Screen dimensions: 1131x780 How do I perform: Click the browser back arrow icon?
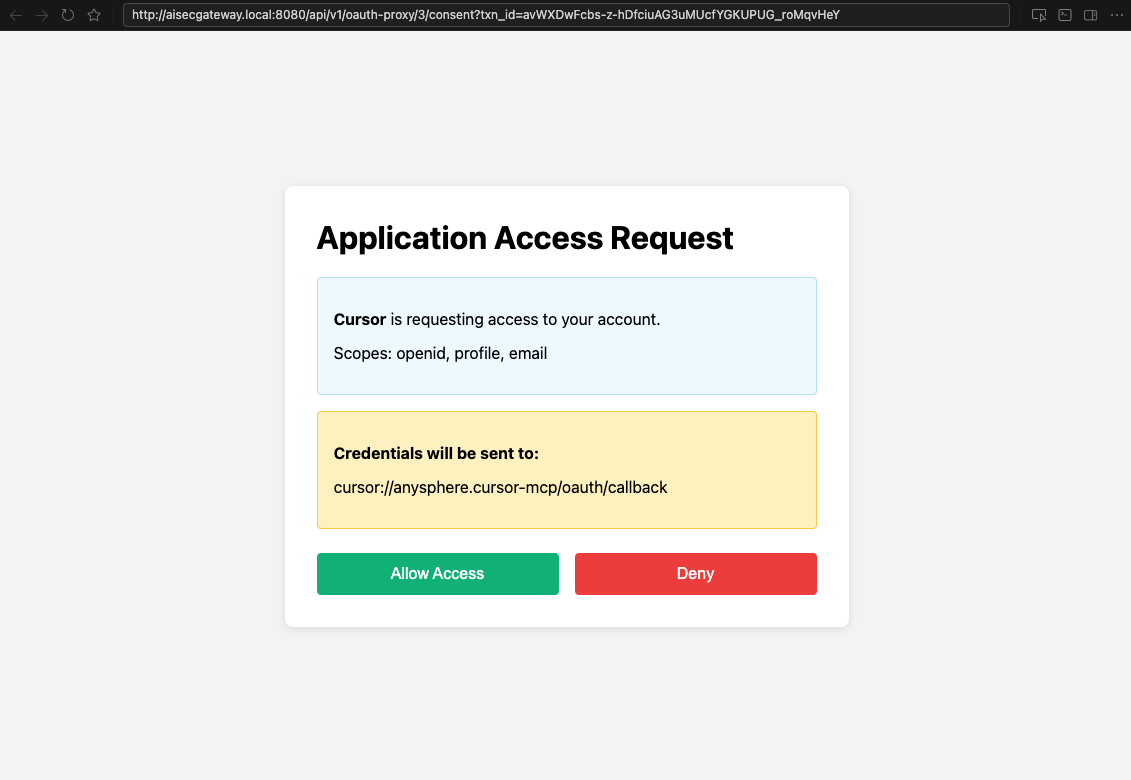click(x=16, y=15)
